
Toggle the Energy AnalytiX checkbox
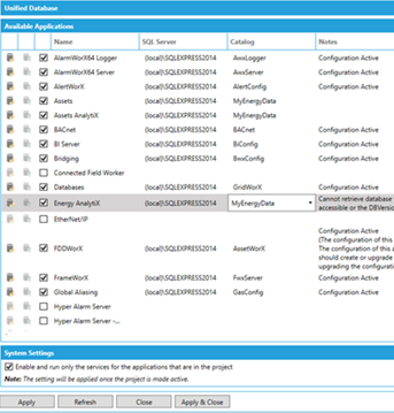coord(43,203)
